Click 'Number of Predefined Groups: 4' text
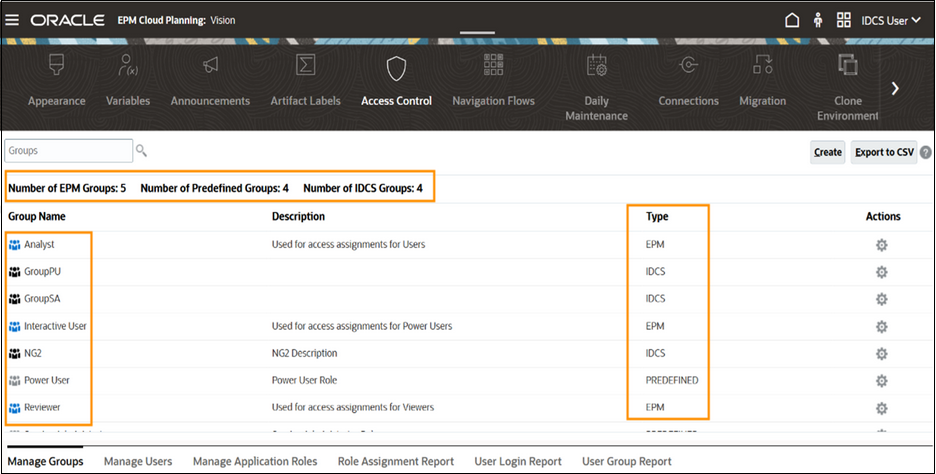The width and height of the screenshot is (936, 474). pos(214,188)
